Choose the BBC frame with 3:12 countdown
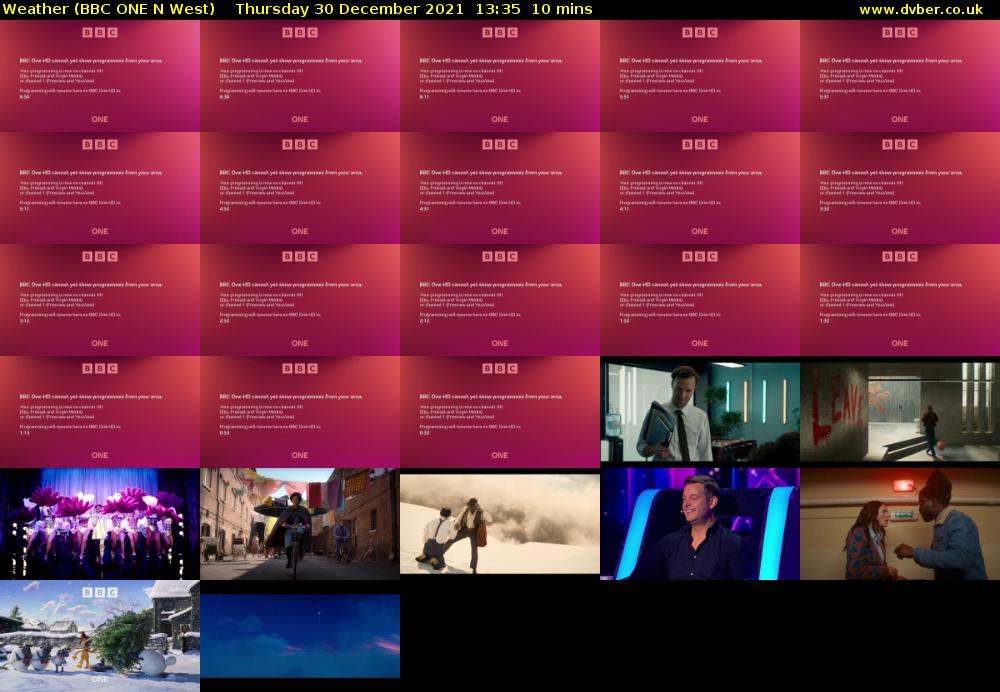The width and height of the screenshot is (1000, 692). point(100,300)
